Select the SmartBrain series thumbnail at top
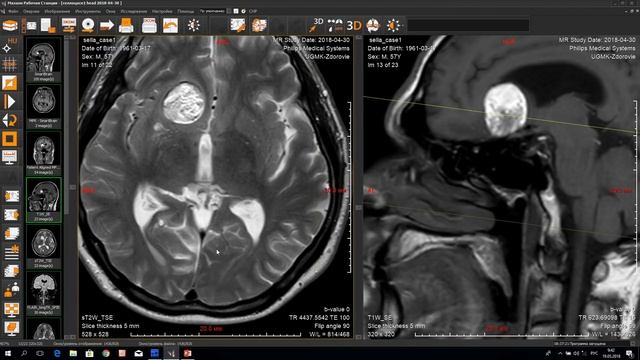The image size is (640, 360). [43, 59]
